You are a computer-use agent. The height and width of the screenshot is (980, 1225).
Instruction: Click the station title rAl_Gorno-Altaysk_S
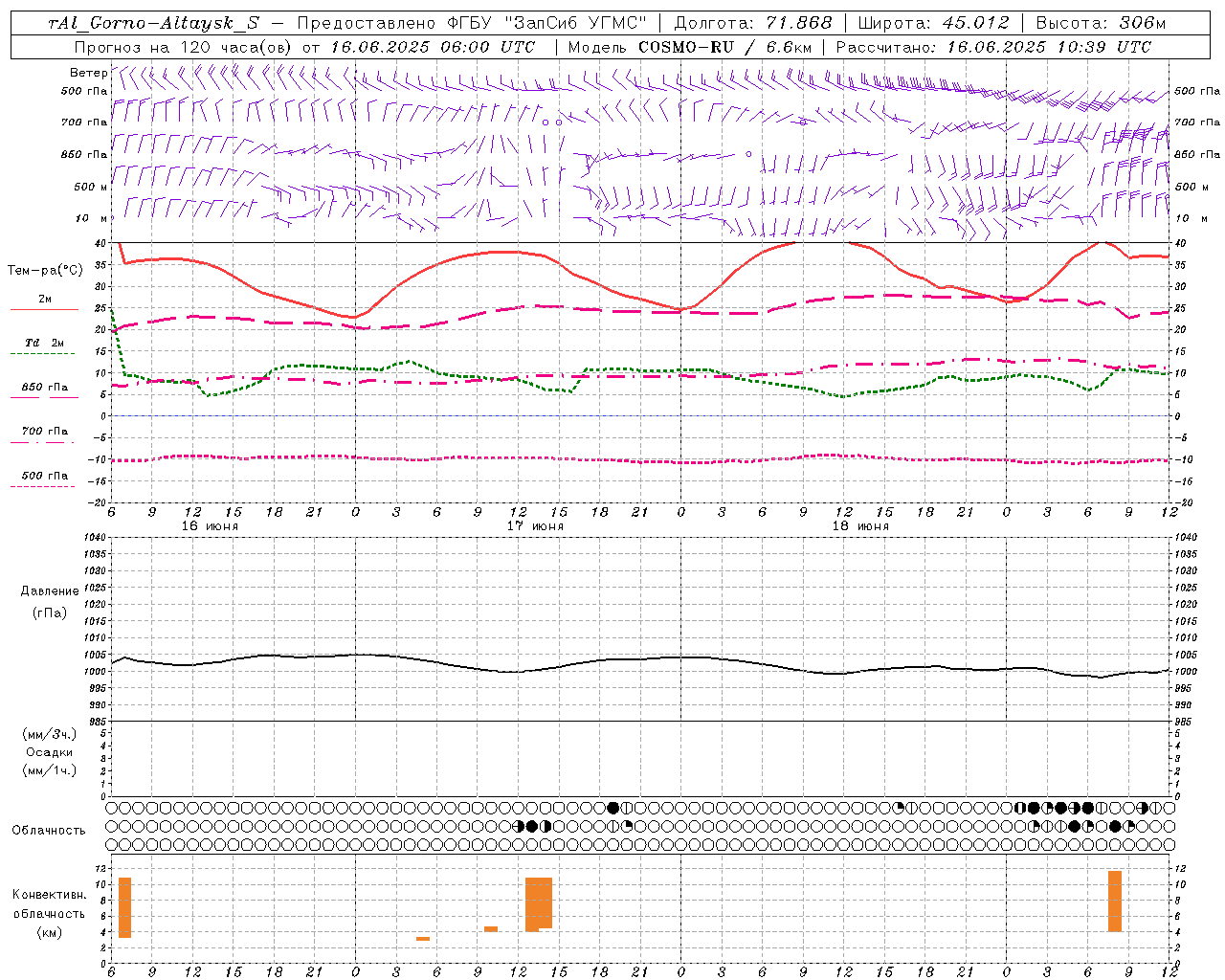[154, 23]
